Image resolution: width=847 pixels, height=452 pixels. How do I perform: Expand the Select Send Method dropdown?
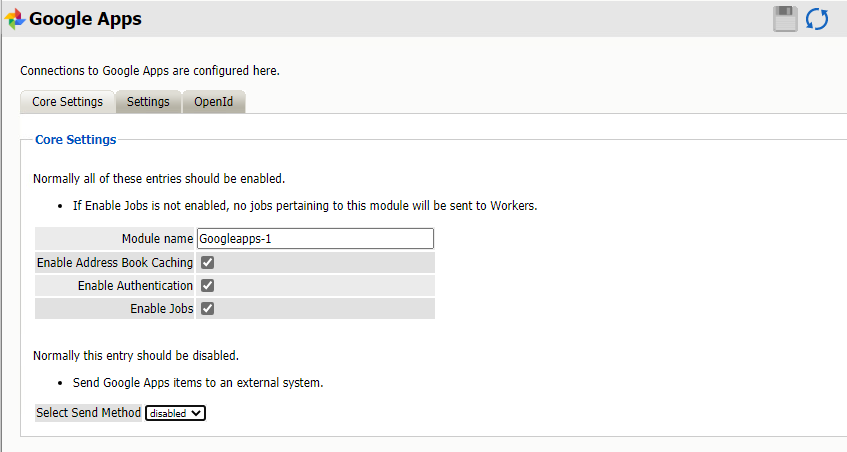click(x=176, y=413)
